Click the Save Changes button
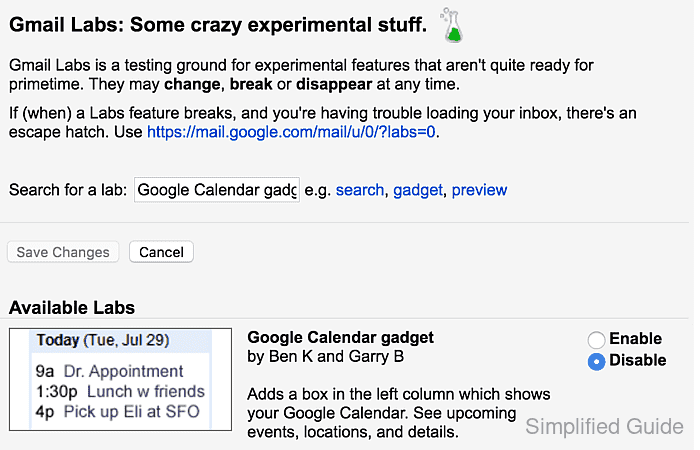 point(63,252)
